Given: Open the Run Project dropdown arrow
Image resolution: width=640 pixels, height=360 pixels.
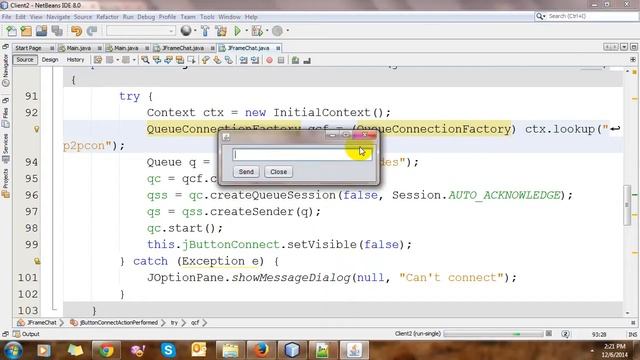Looking at the screenshot, I should 246,31.
